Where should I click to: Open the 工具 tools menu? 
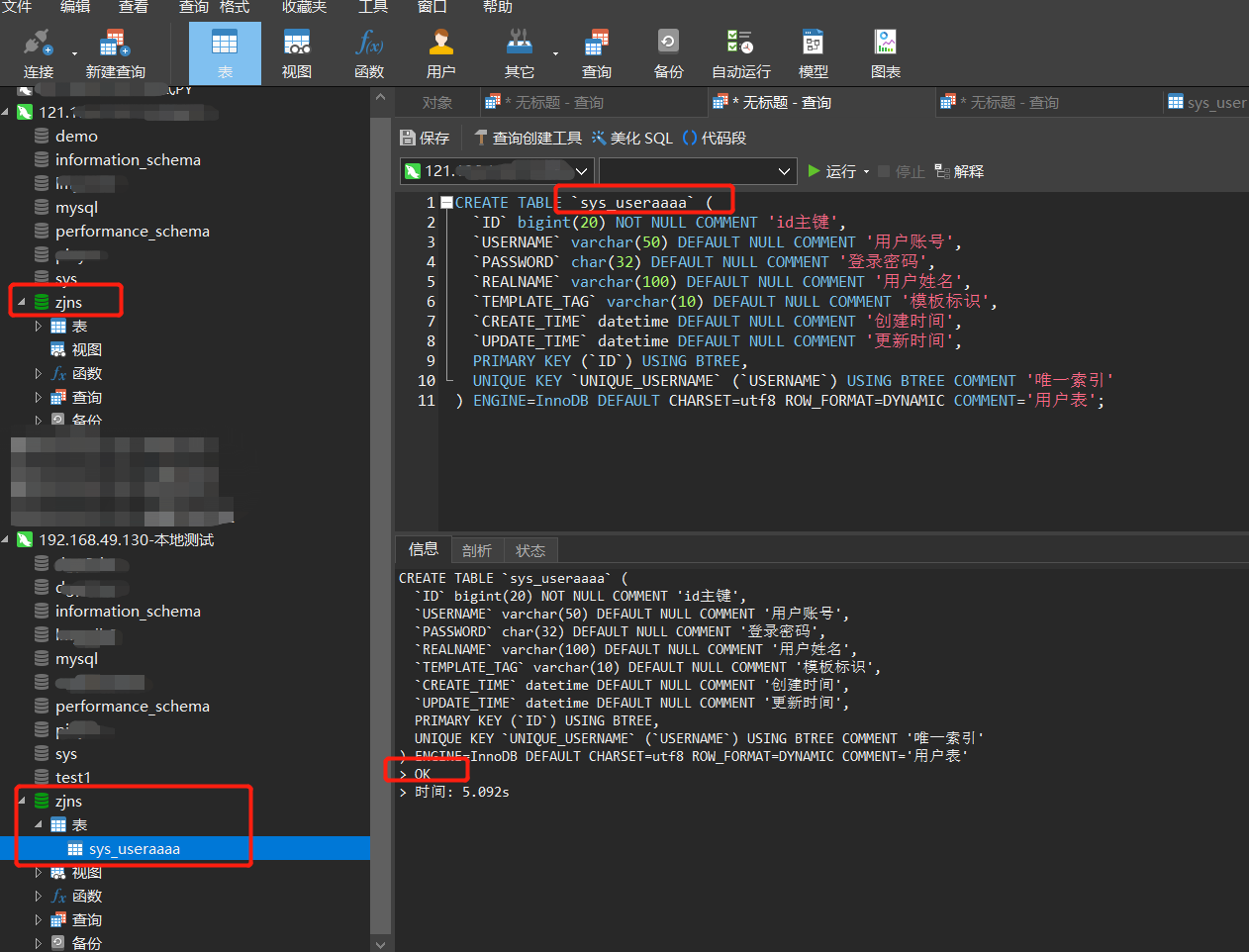(373, 7)
